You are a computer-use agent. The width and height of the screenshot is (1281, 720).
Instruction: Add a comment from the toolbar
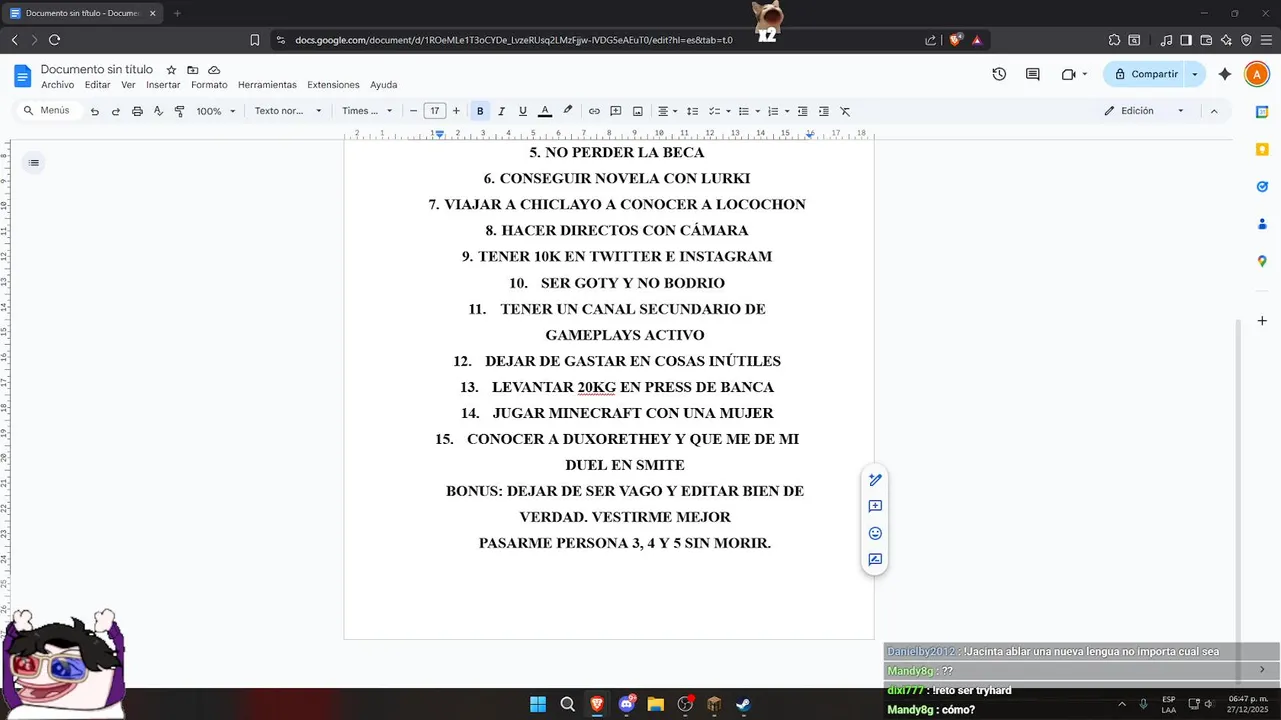coord(616,111)
